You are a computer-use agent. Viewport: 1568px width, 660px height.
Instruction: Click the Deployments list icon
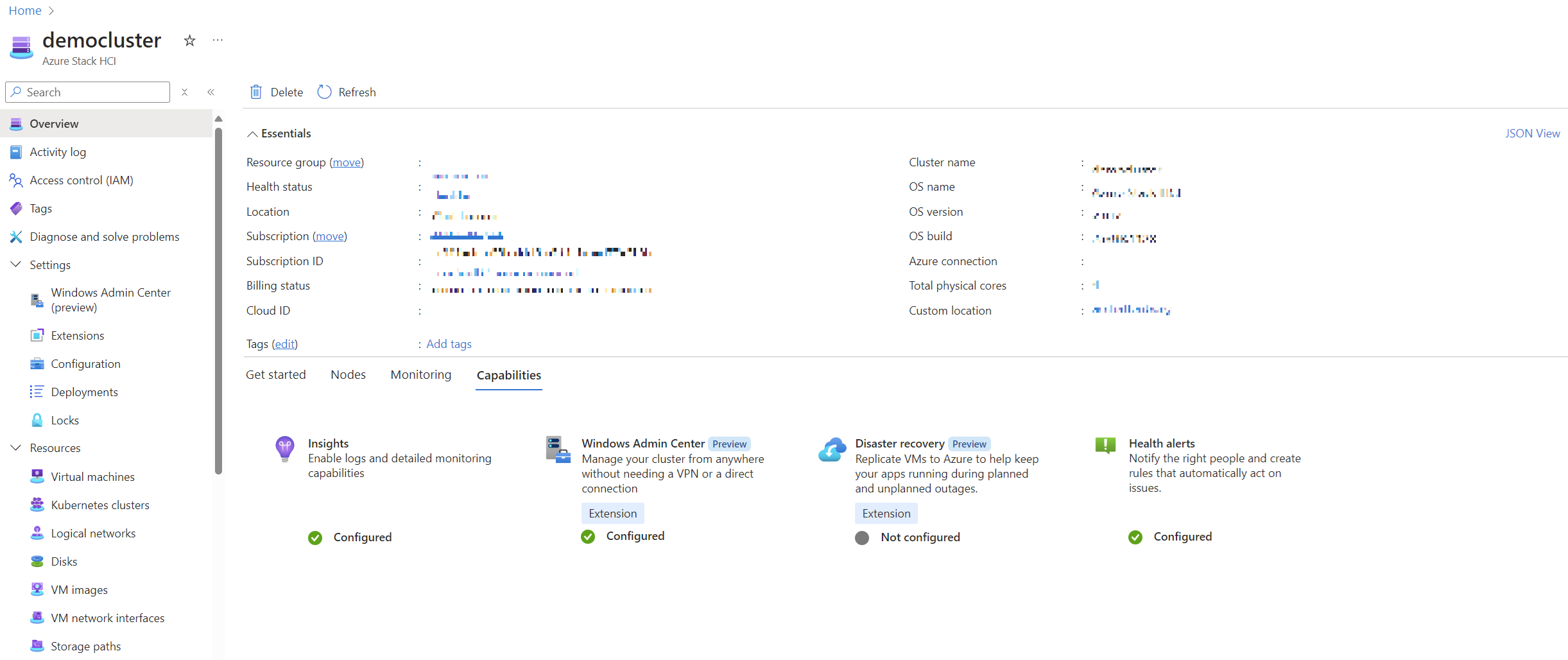click(x=37, y=392)
